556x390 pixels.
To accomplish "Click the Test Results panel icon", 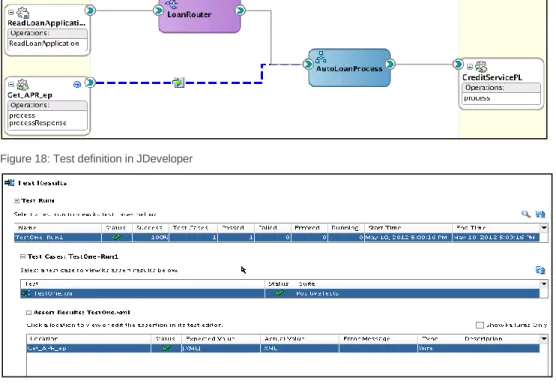I will pos(10,183).
